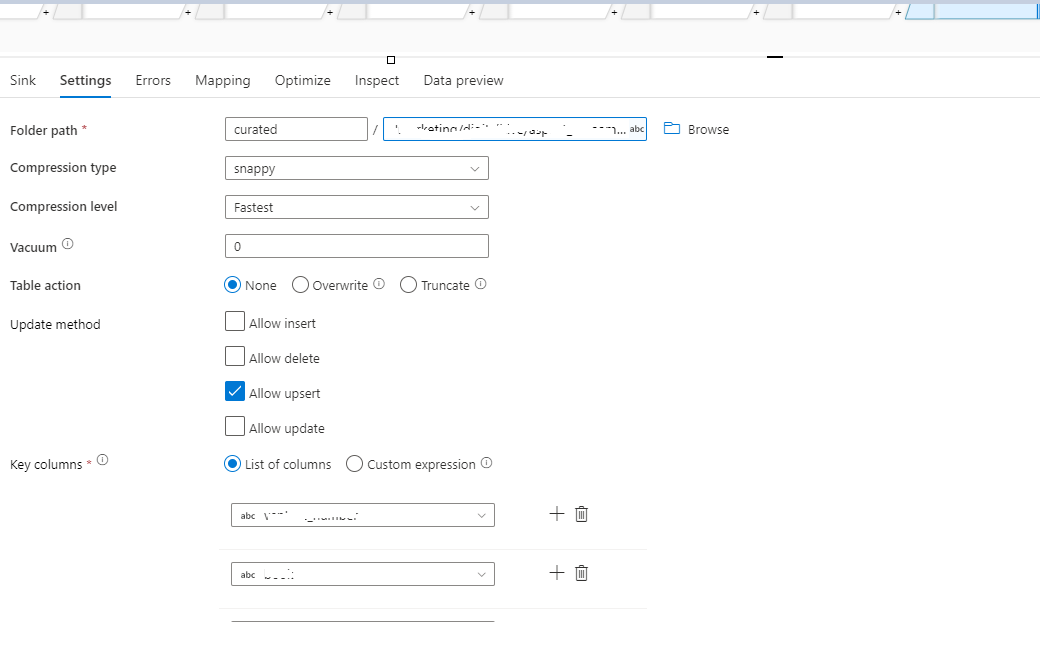Click the highlighted last transformation node
Image resolution: width=1040 pixels, height=652 pixels.
click(972, 11)
